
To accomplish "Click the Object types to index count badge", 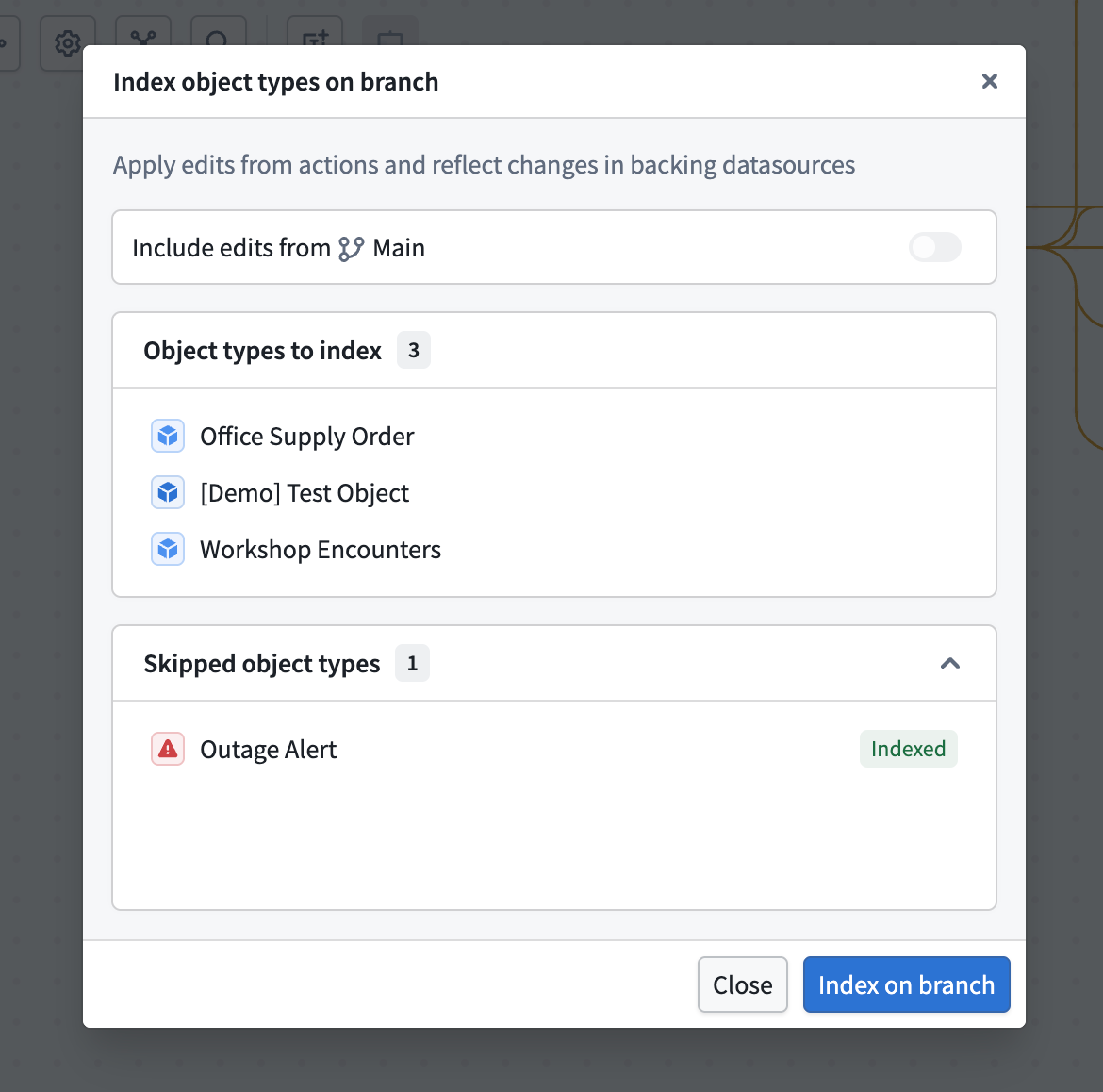I will coord(414,351).
